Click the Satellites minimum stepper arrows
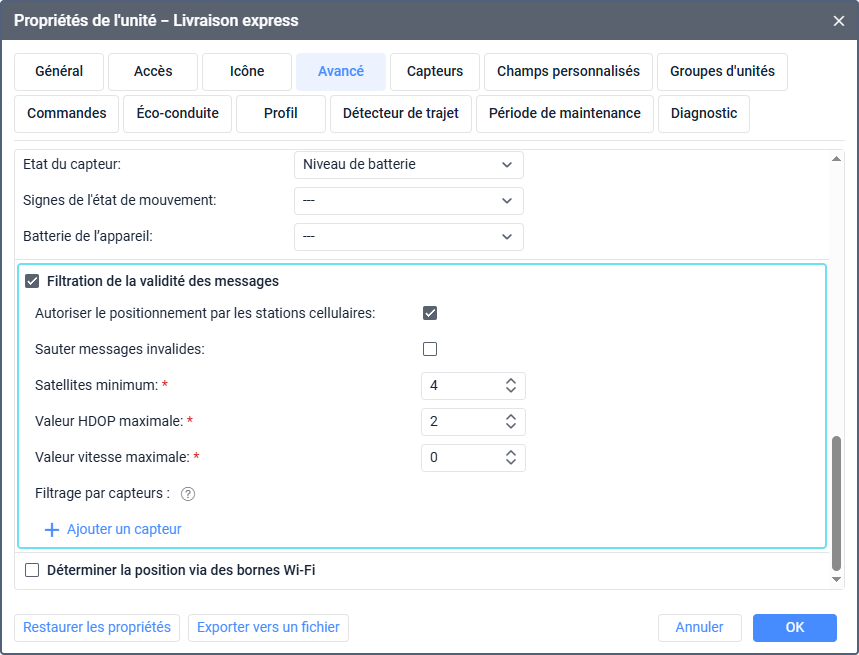 click(x=510, y=385)
